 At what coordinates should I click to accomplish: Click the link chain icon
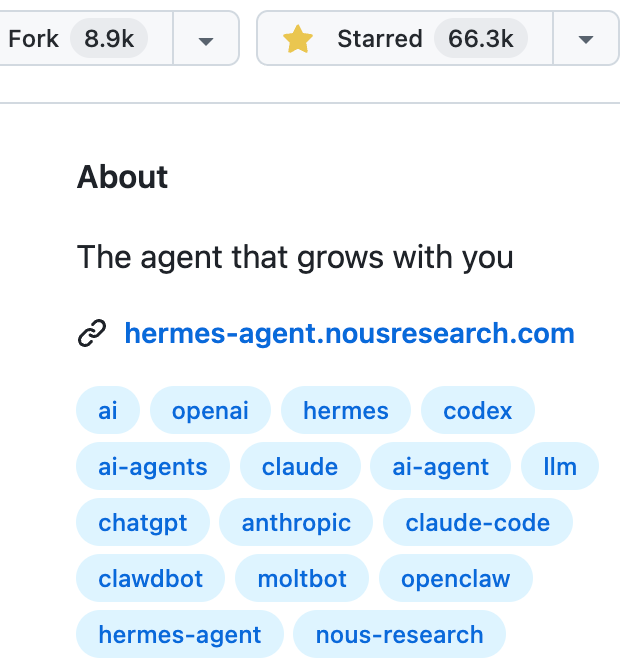pos(92,334)
